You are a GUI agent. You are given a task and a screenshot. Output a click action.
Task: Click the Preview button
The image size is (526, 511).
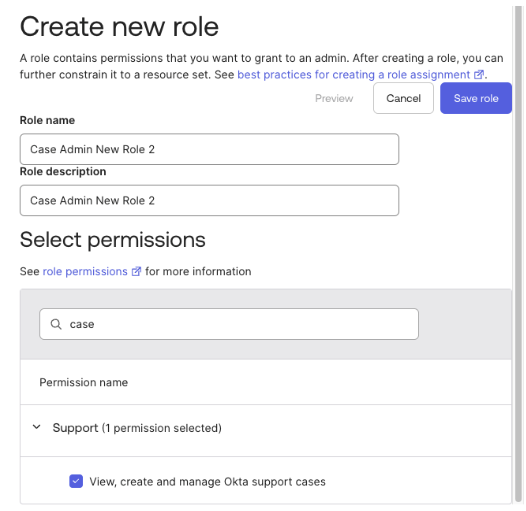[334, 98]
